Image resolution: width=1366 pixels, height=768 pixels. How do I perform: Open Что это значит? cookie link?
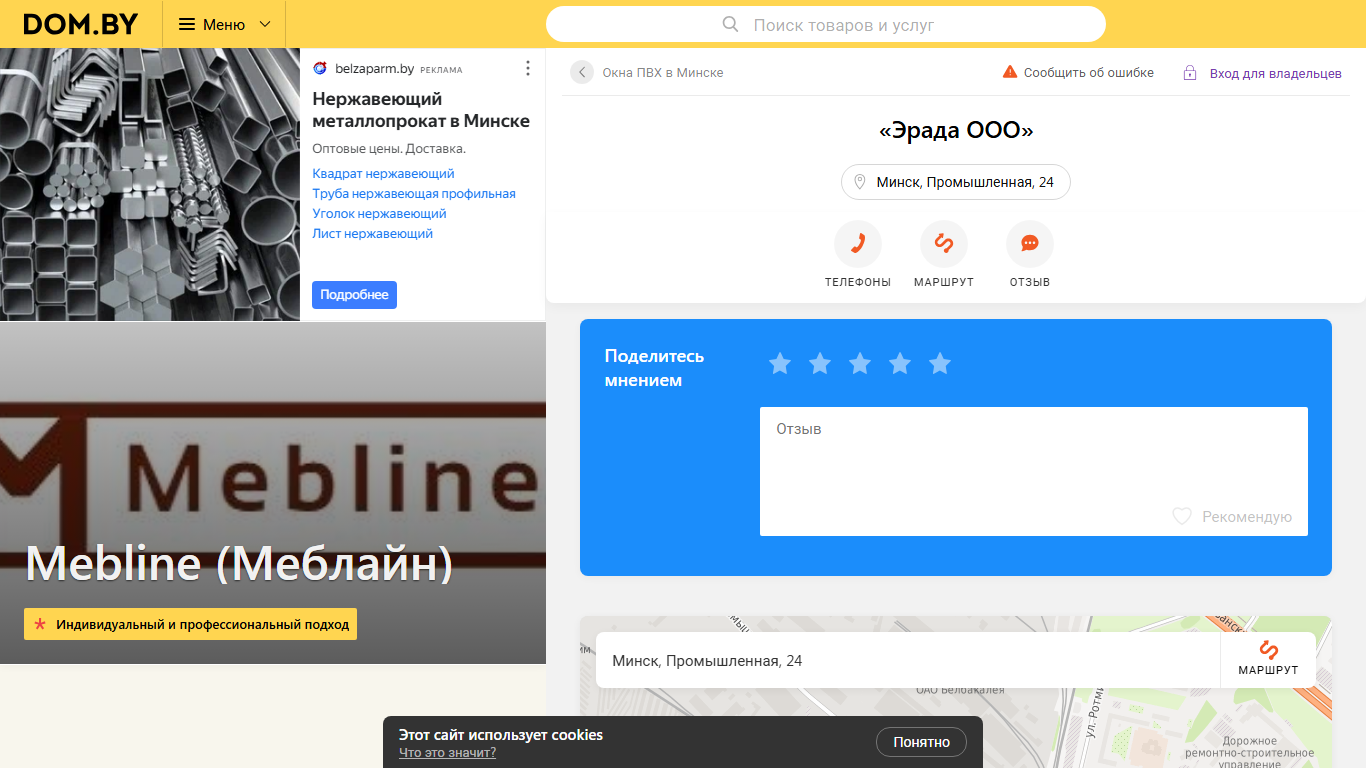[447, 752]
